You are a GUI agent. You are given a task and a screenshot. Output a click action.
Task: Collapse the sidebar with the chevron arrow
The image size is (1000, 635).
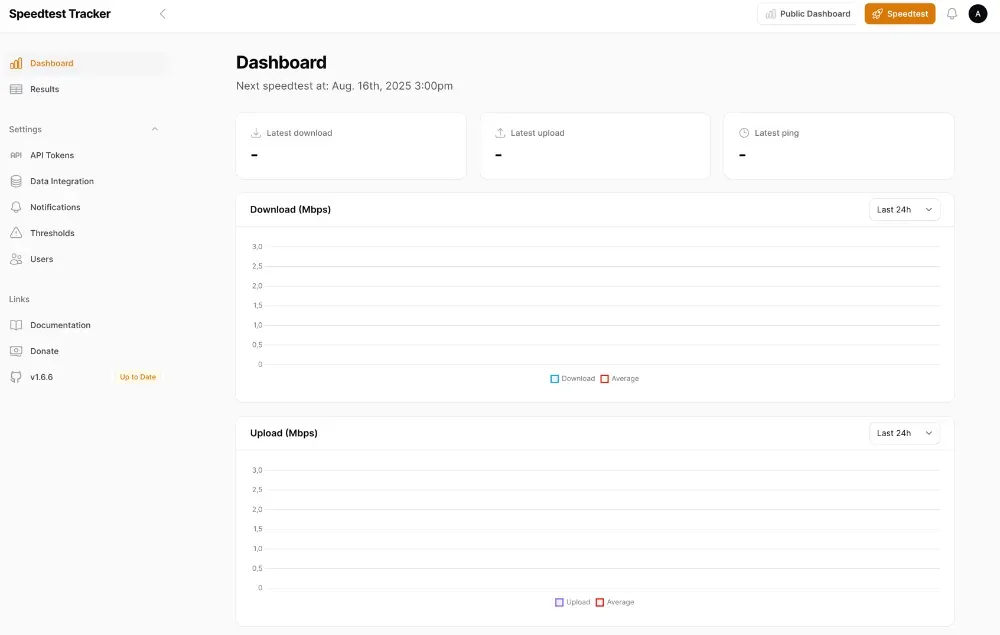point(163,14)
